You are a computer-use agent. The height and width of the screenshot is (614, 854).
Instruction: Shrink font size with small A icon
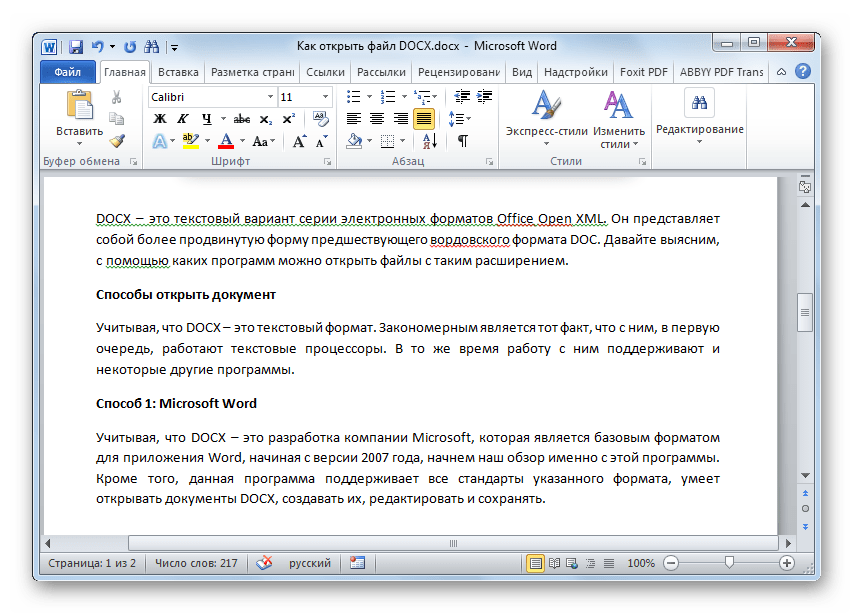coord(322,142)
